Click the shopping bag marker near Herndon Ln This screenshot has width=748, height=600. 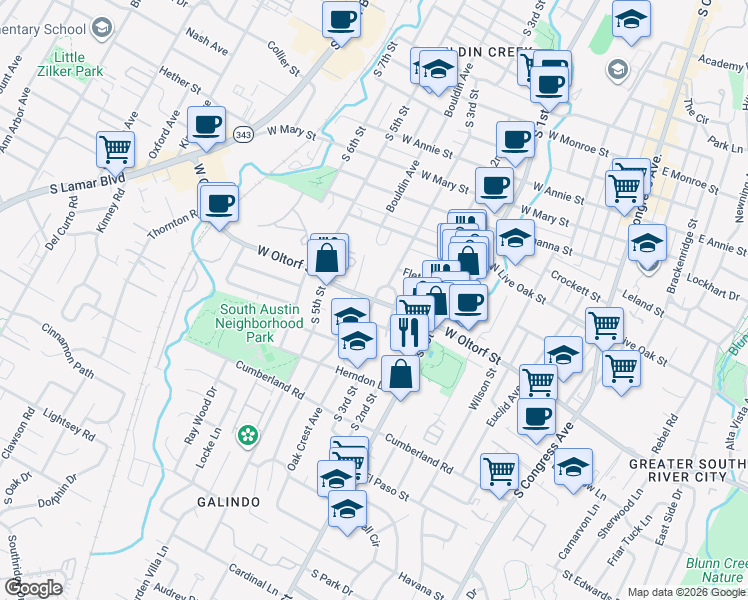point(400,375)
